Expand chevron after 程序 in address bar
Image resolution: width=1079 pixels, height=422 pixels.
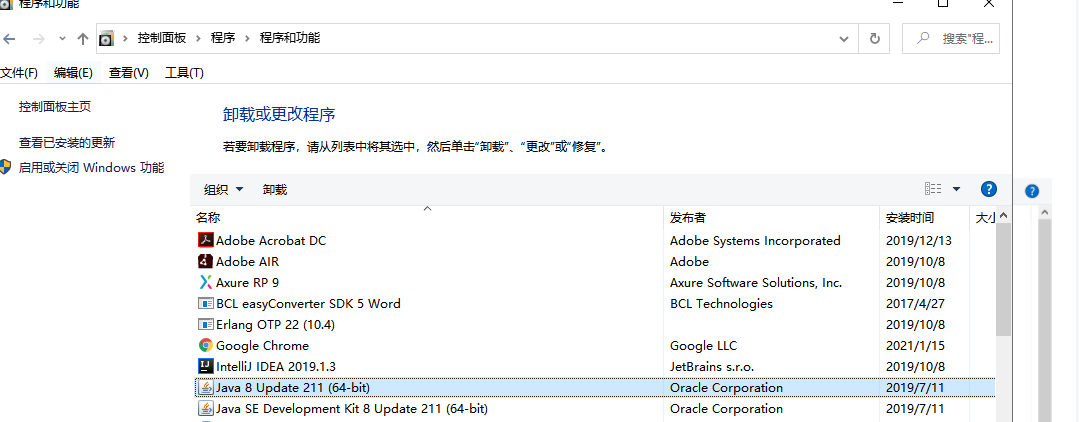pos(247,39)
